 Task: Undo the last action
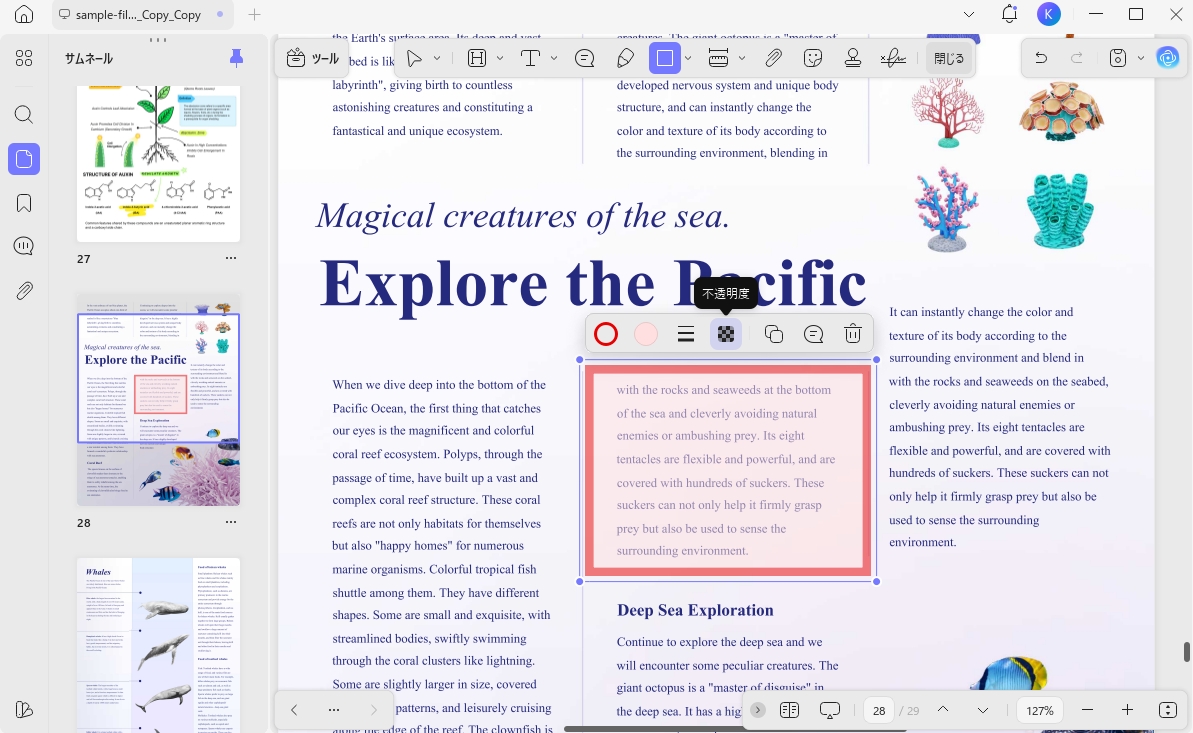[x=1042, y=59]
